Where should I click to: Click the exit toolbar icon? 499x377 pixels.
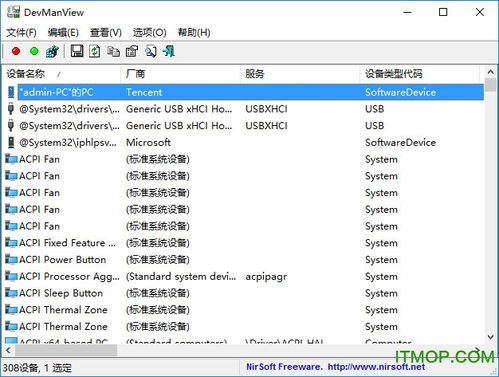(169, 51)
